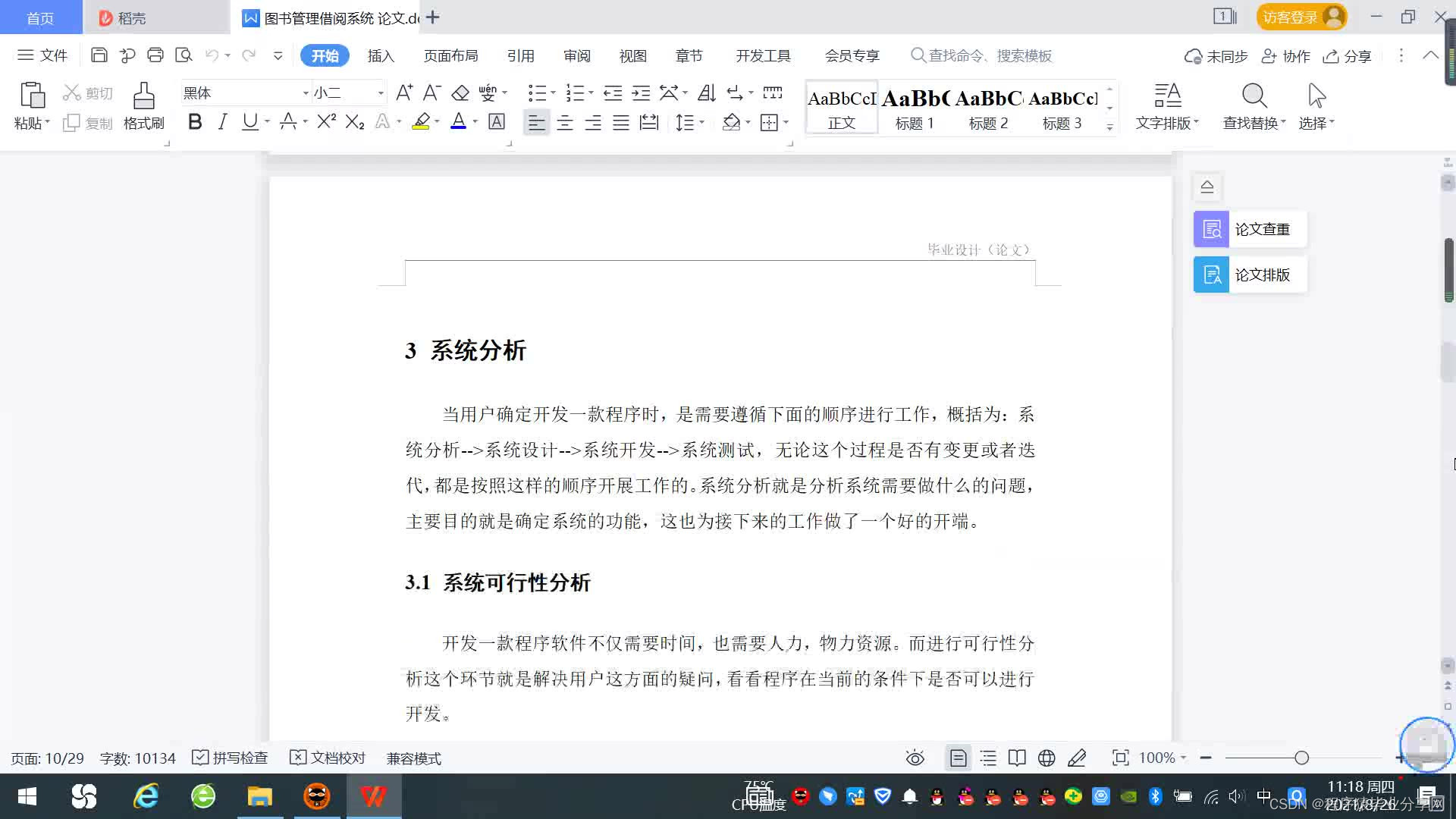
Task: Center-align the paragraph text
Action: [x=565, y=123]
